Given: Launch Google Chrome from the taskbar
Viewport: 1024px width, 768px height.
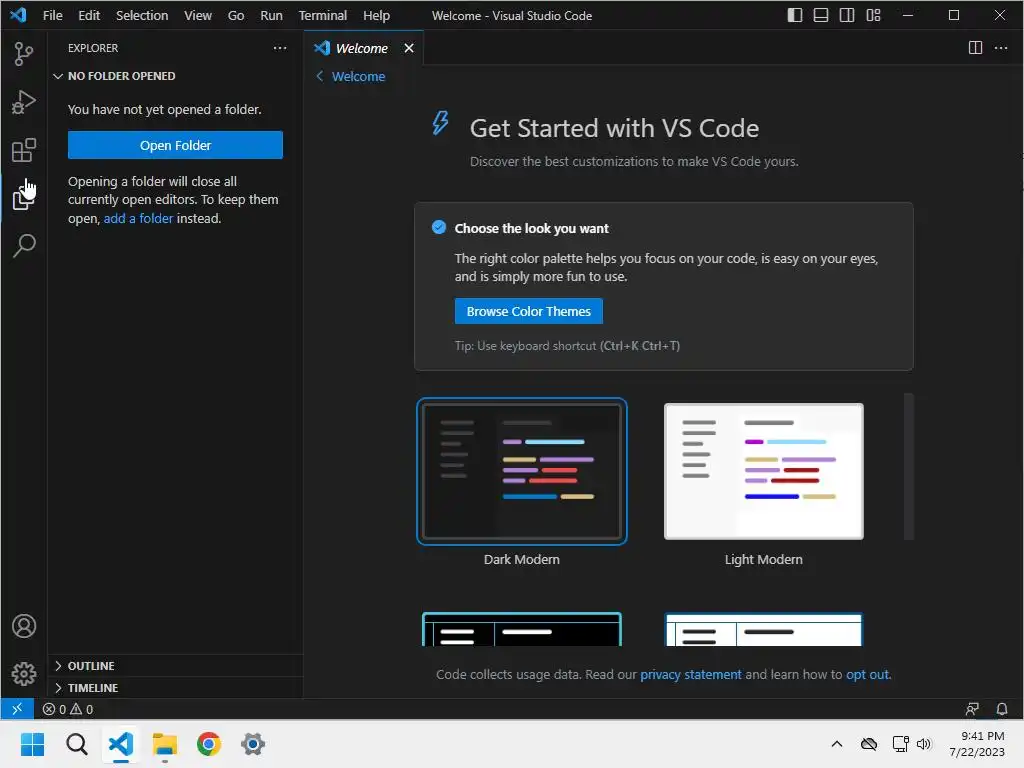Looking at the screenshot, I should (x=208, y=744).
